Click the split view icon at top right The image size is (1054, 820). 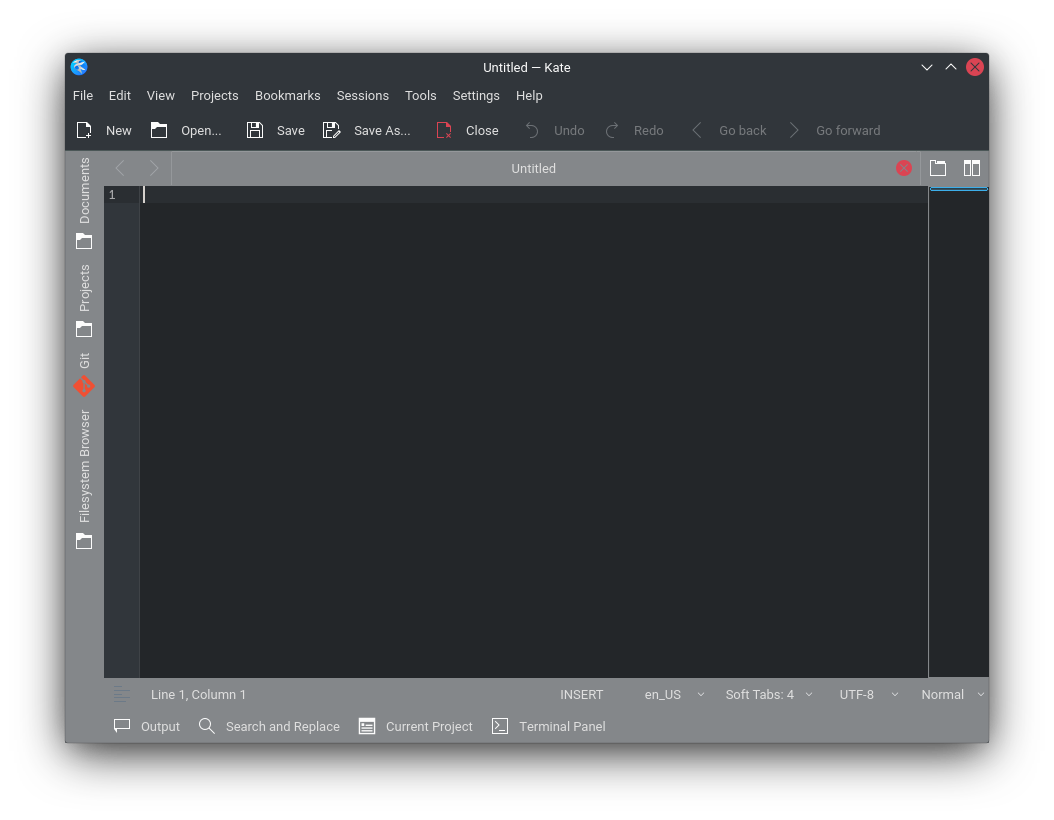pos(971,168)
